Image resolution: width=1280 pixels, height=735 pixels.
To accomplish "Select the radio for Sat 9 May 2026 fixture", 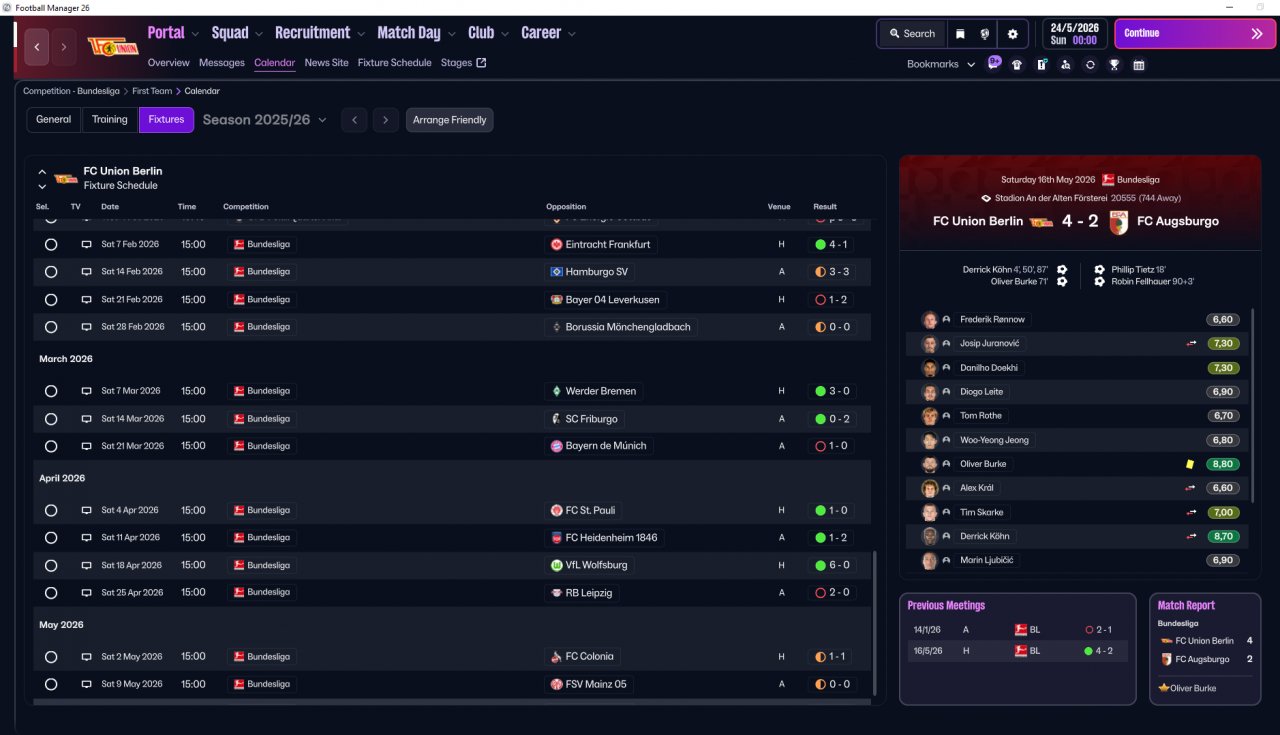I will pos(51,684).
